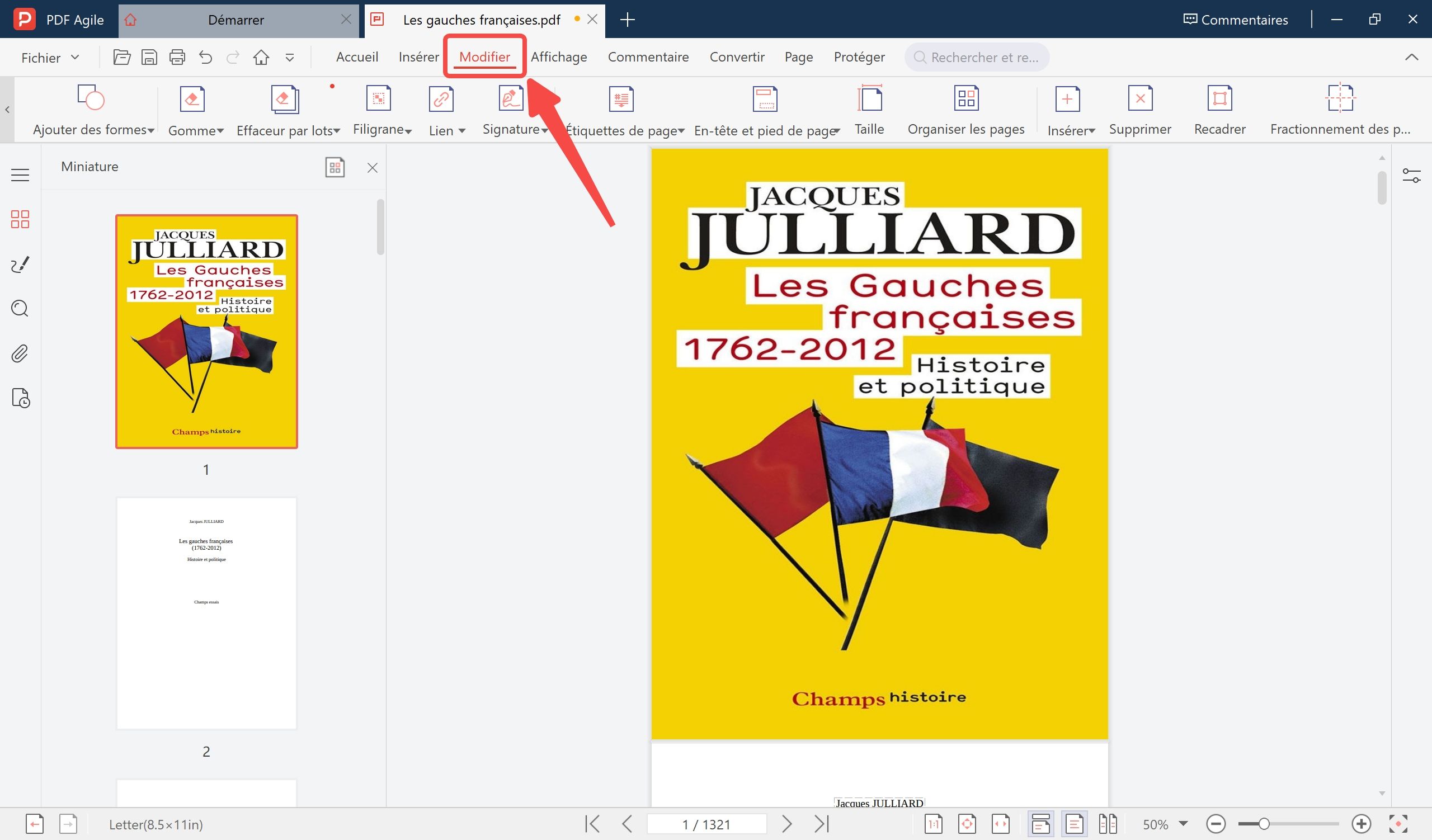
Task: Zoom in with plus button
Action: pyautogui.click(x=1361, y=824)
